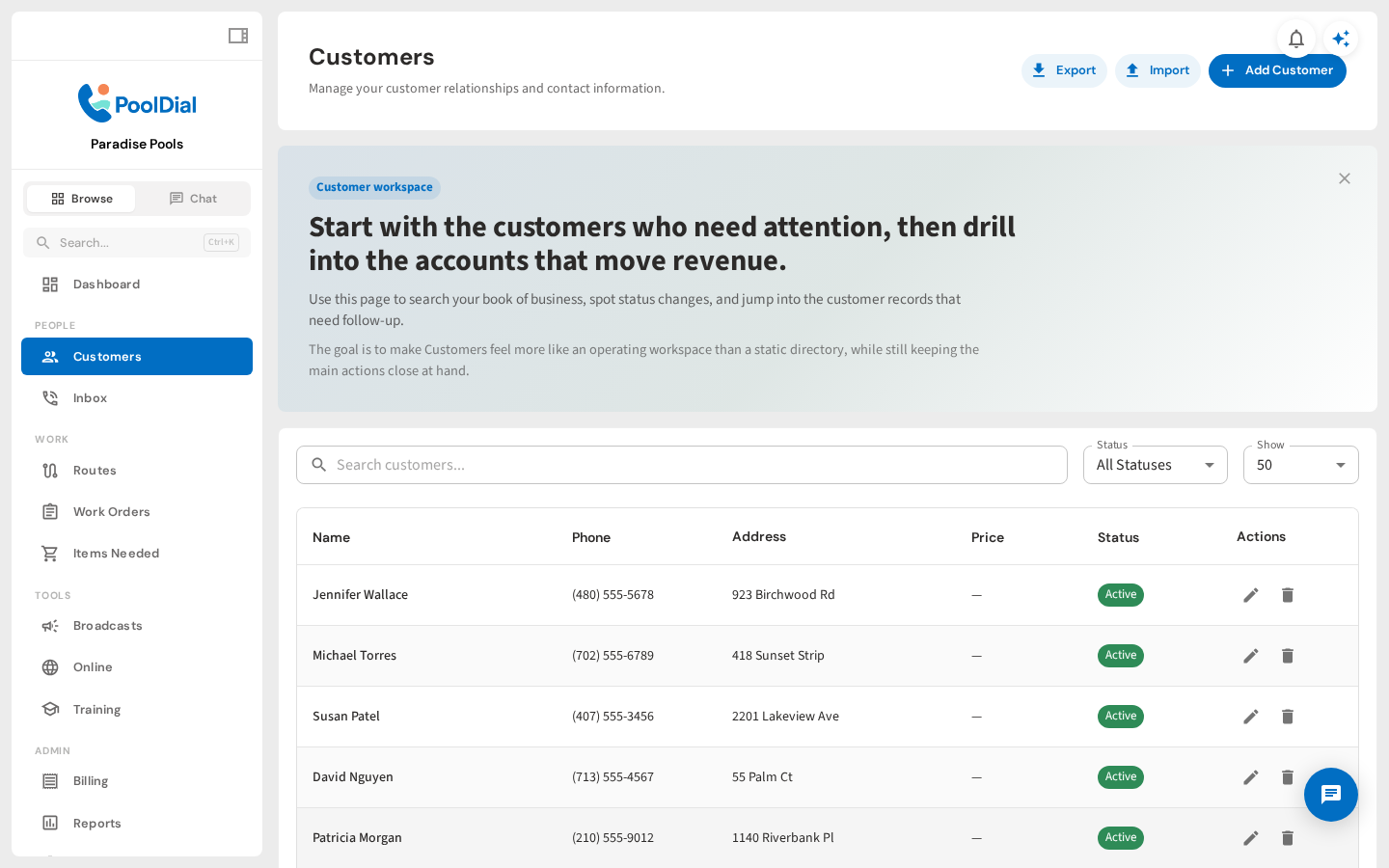Click the Work Orders clipboard icon
Image resolution: width=1389 pixels, height=868 pixels.
(50, 512)
